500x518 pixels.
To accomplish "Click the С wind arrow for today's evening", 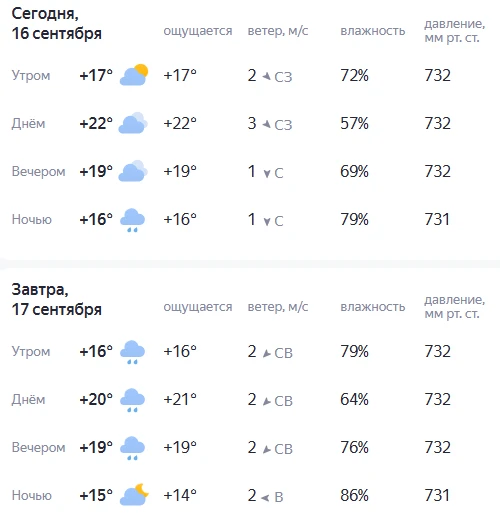I will pos(267,173).
